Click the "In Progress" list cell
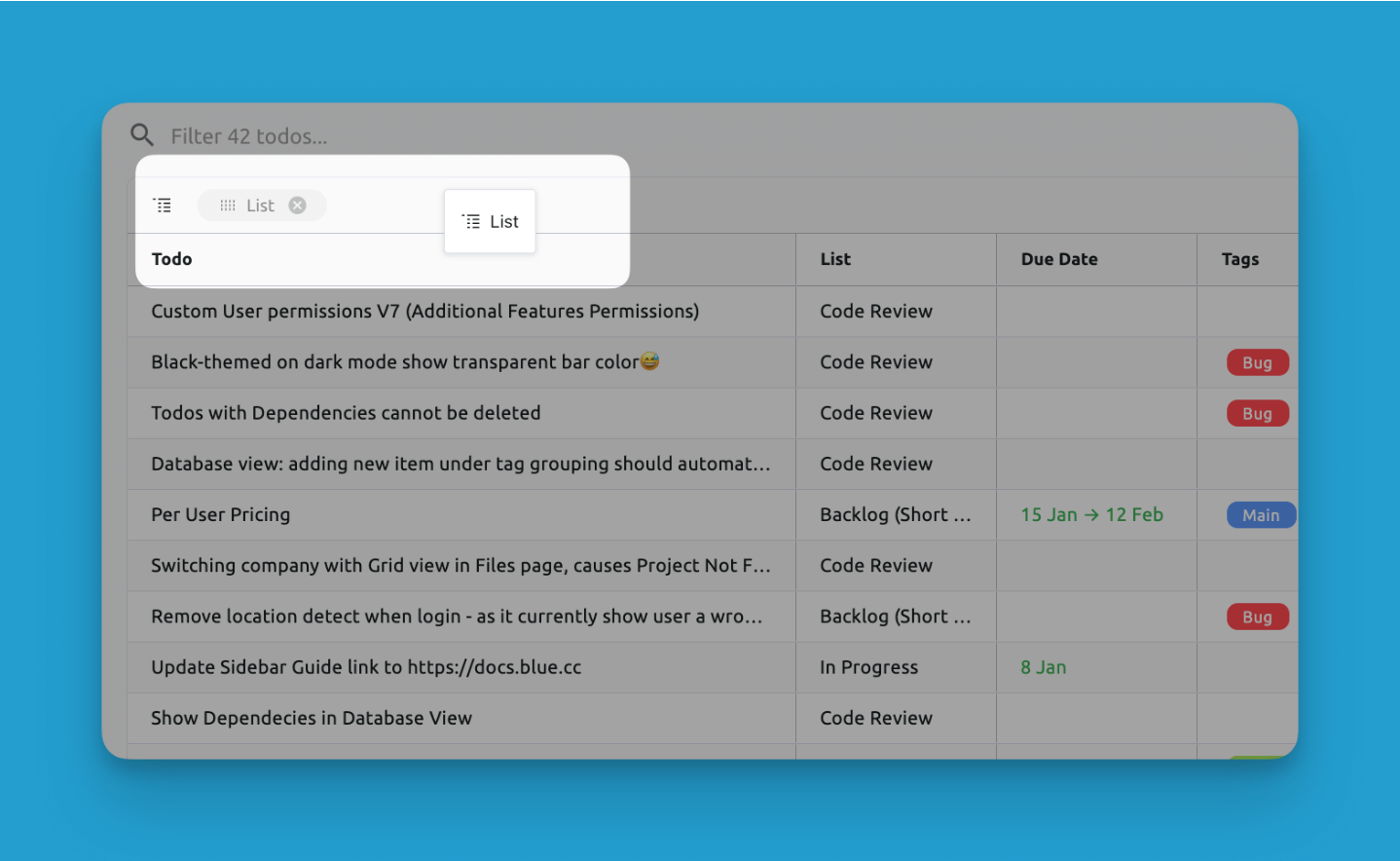 tap(868, 668)
